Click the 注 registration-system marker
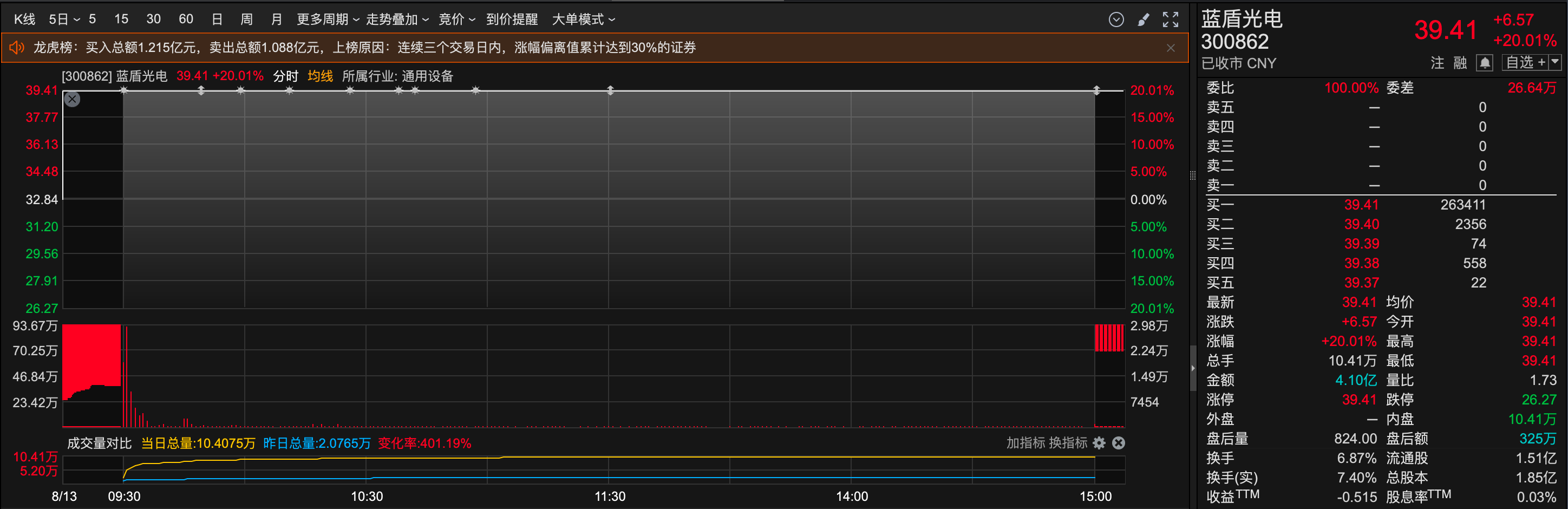The height and width of the screenshot is (509, 1568). coord(1437,63)
